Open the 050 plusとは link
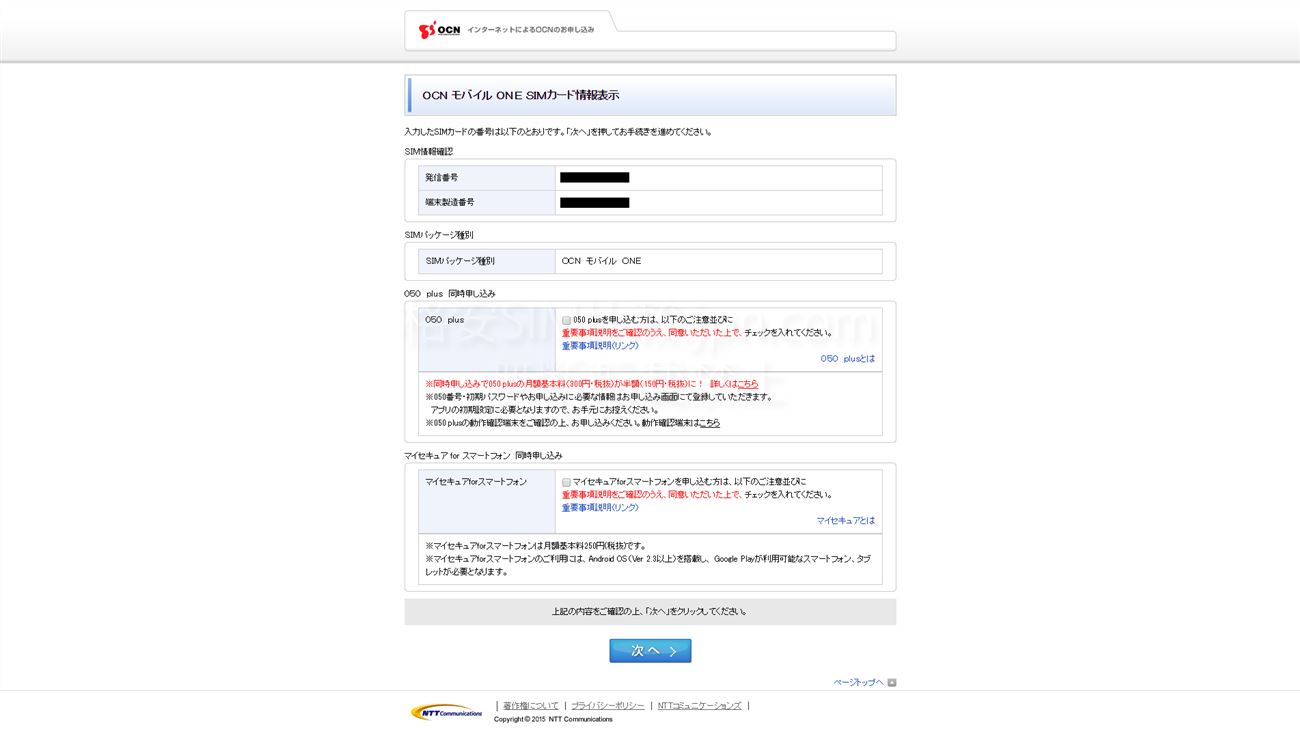The height and width of the screenshot is (748, 1300). pos(848,359)
